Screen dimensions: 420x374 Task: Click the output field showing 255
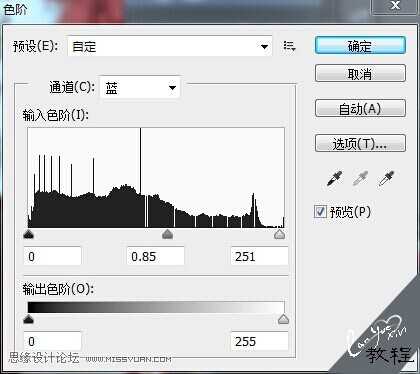click(259, 341)
